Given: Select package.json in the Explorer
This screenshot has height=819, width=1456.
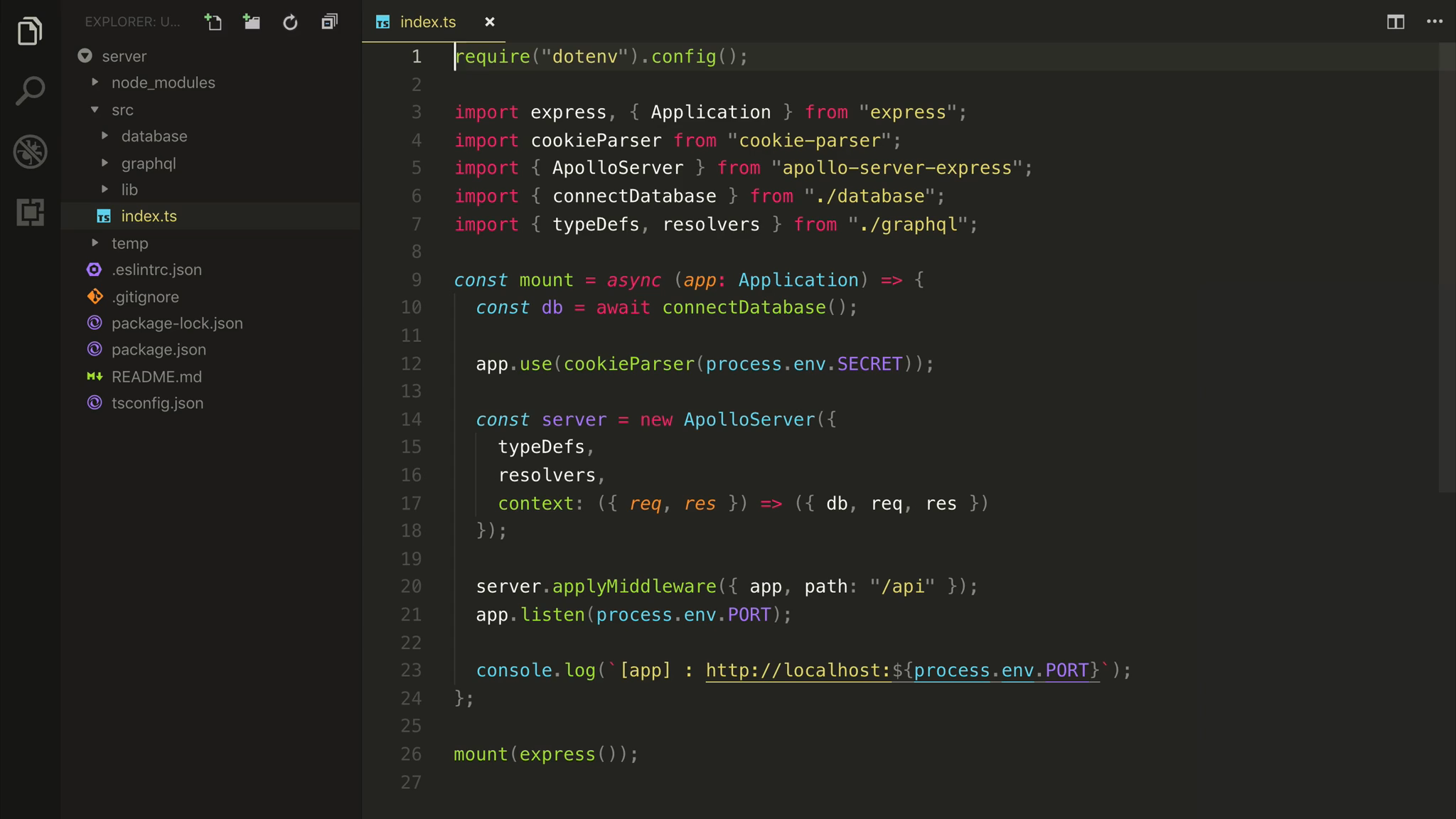Looking at the screenshot, I should (159, 349).
